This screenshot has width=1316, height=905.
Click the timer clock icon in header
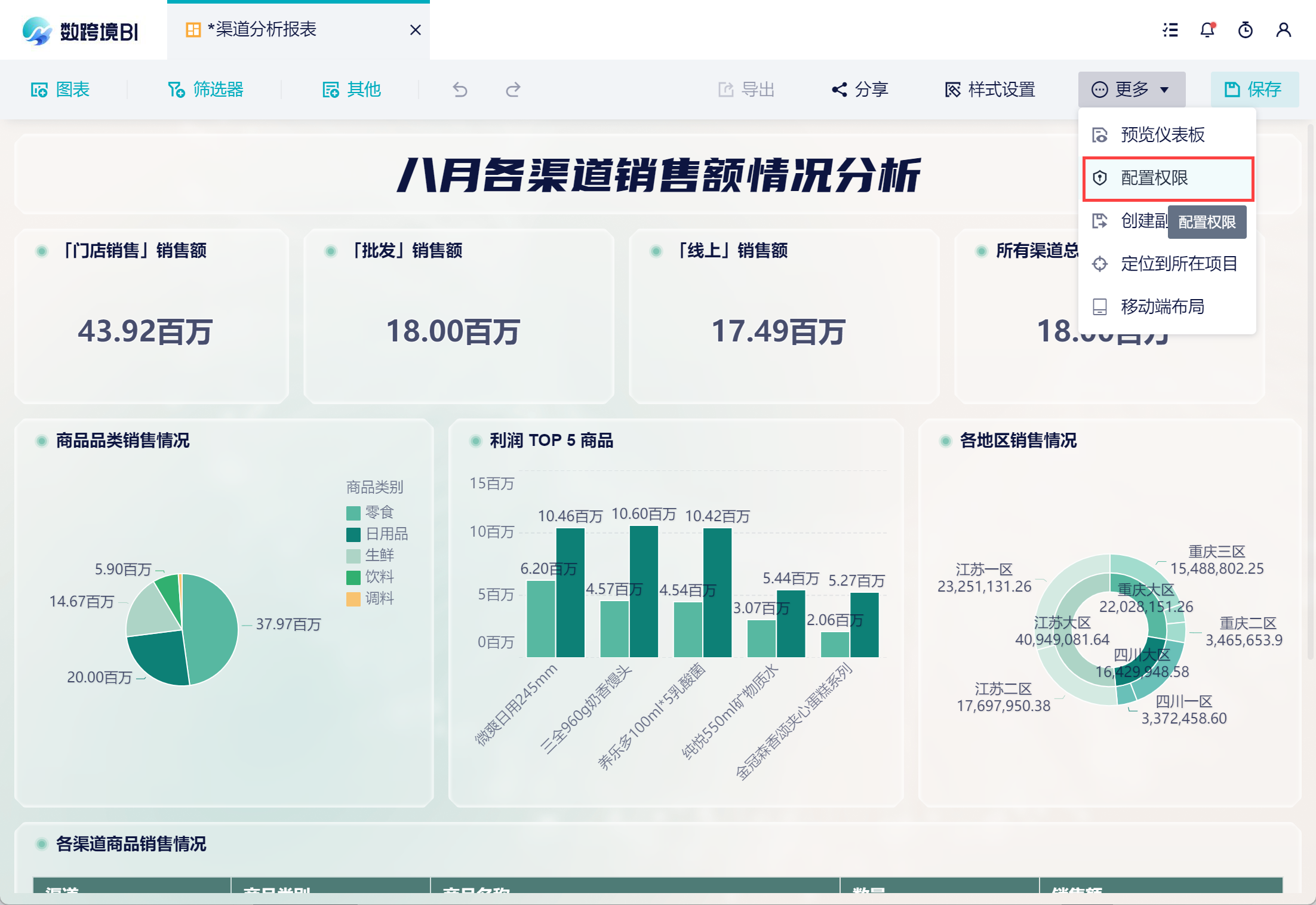coord(1245,30)
